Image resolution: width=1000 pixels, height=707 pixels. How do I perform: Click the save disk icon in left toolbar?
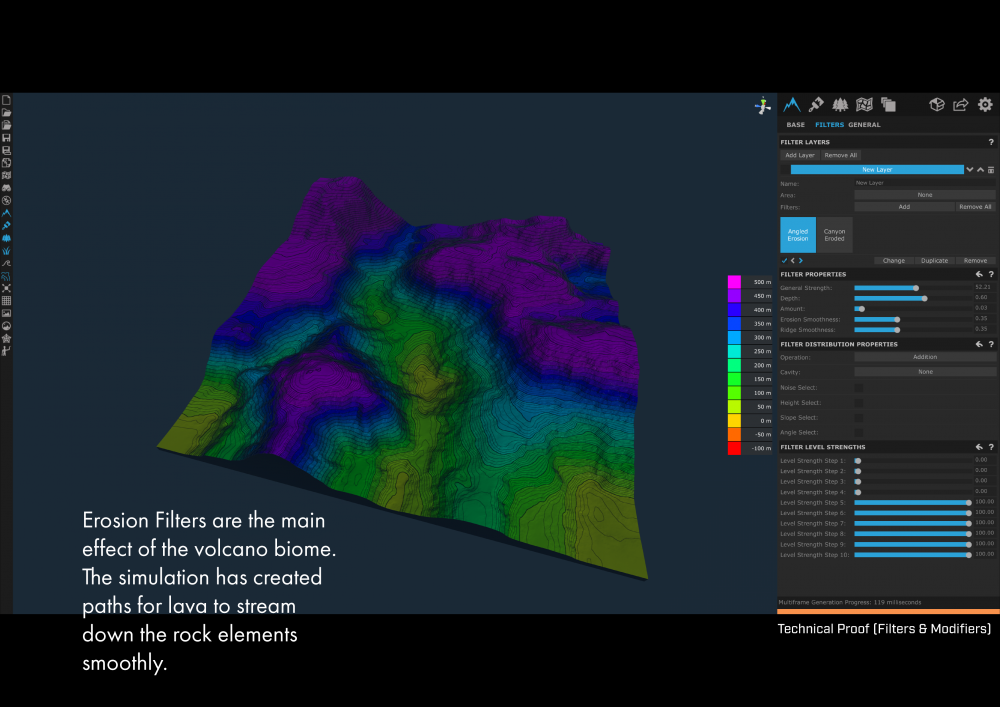click(6, 137)
